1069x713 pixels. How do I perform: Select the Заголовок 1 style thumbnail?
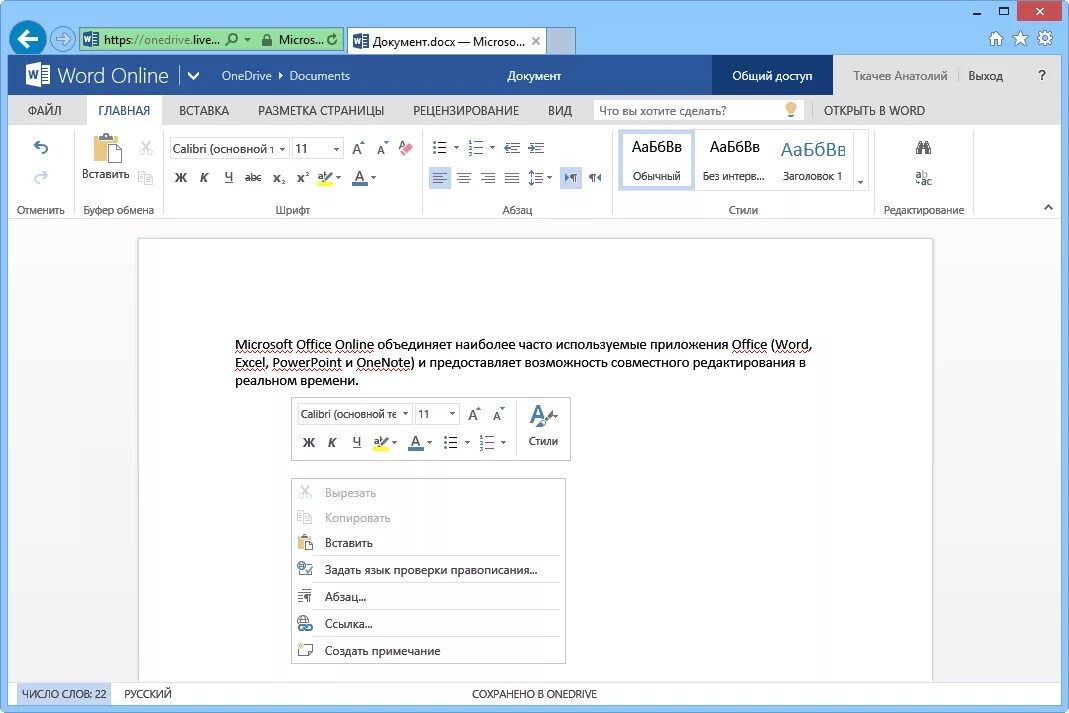coord(813,161)
